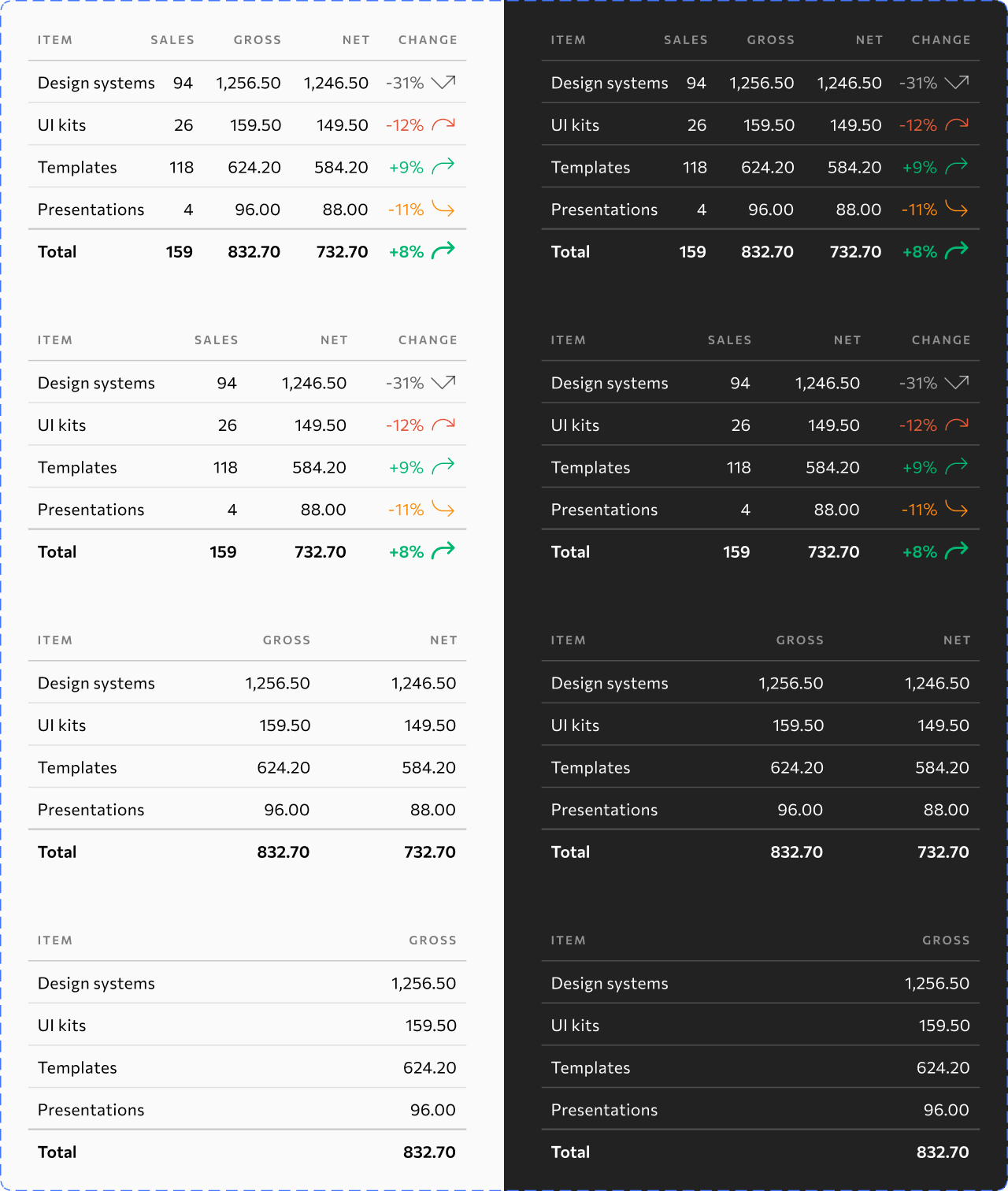1008x1191 pixels.
Task: Click CHANGE header in dark five-column table
Action: [x=941, y=40]
